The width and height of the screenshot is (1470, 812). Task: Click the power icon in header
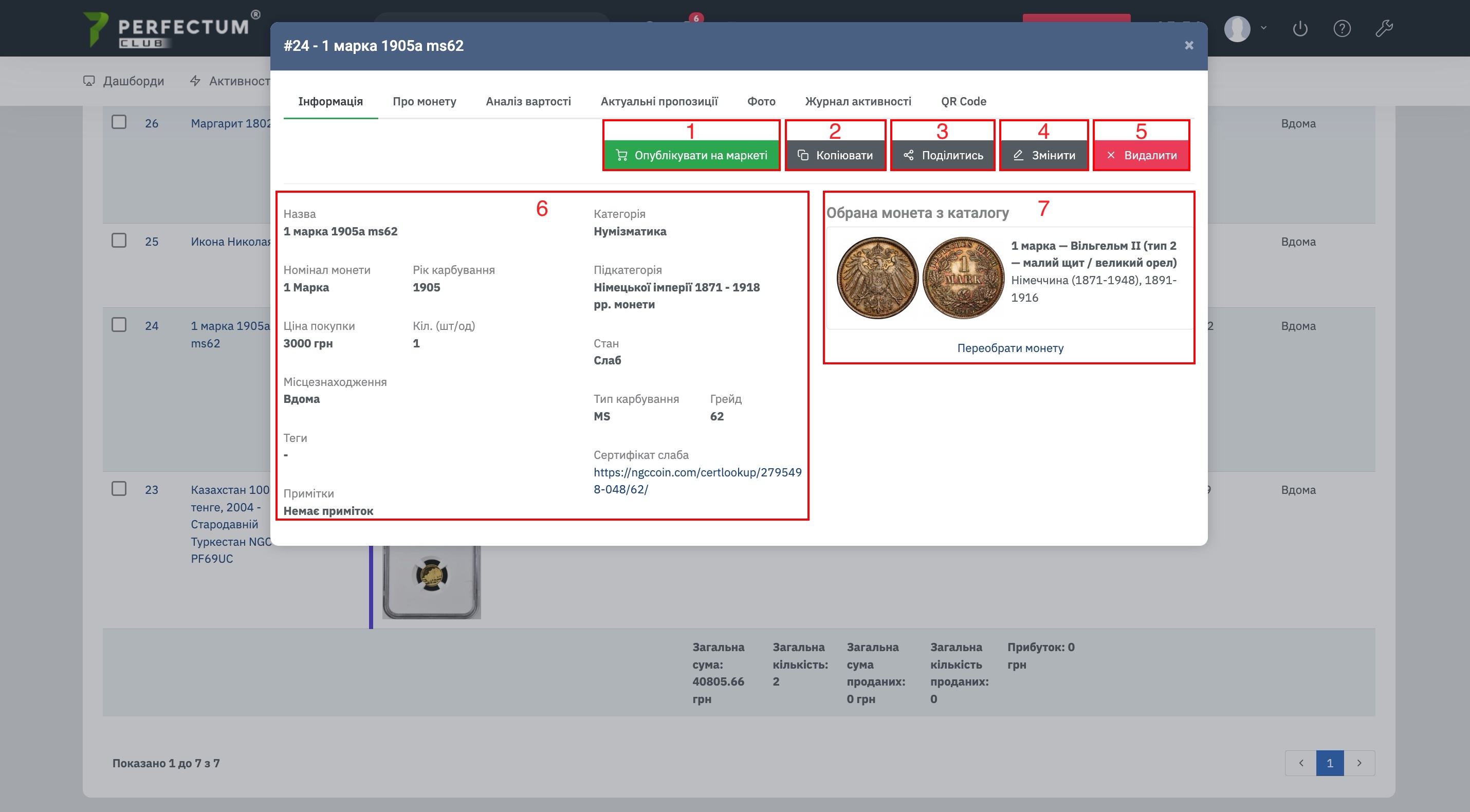(x=1300, y=28)
